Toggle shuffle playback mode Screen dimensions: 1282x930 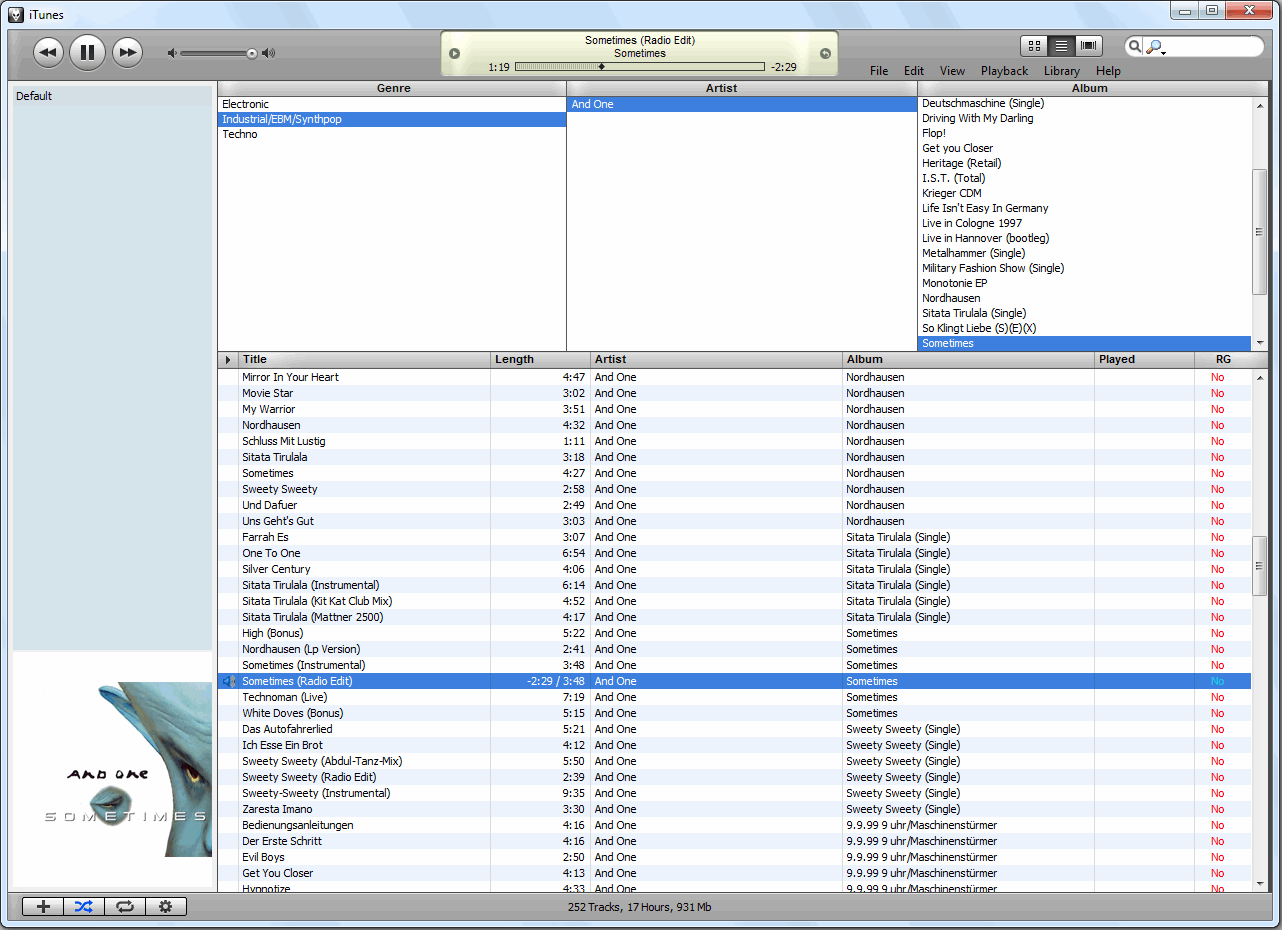84,907
